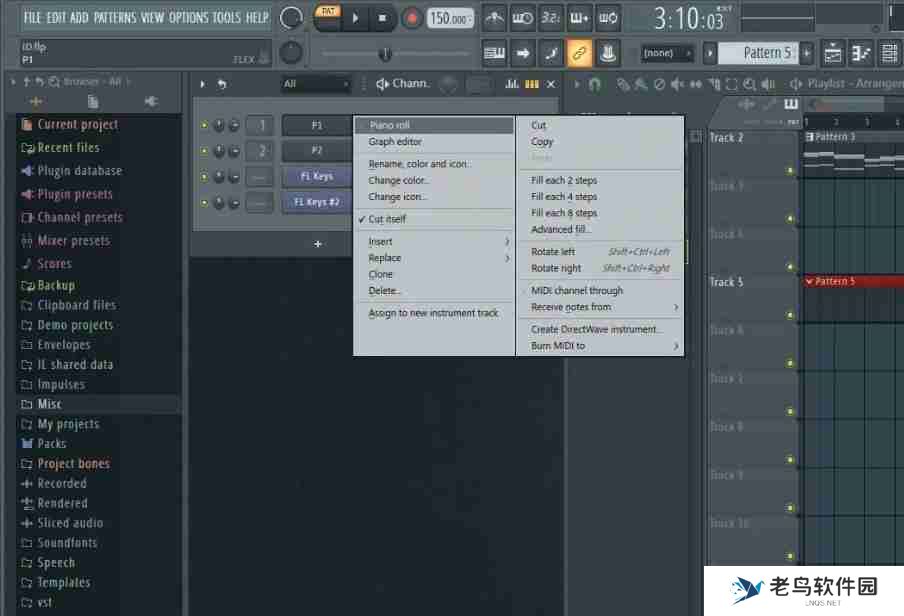Toggle step editing mode icon
Screen dimensions: 904x616
(x=551, y=54)
